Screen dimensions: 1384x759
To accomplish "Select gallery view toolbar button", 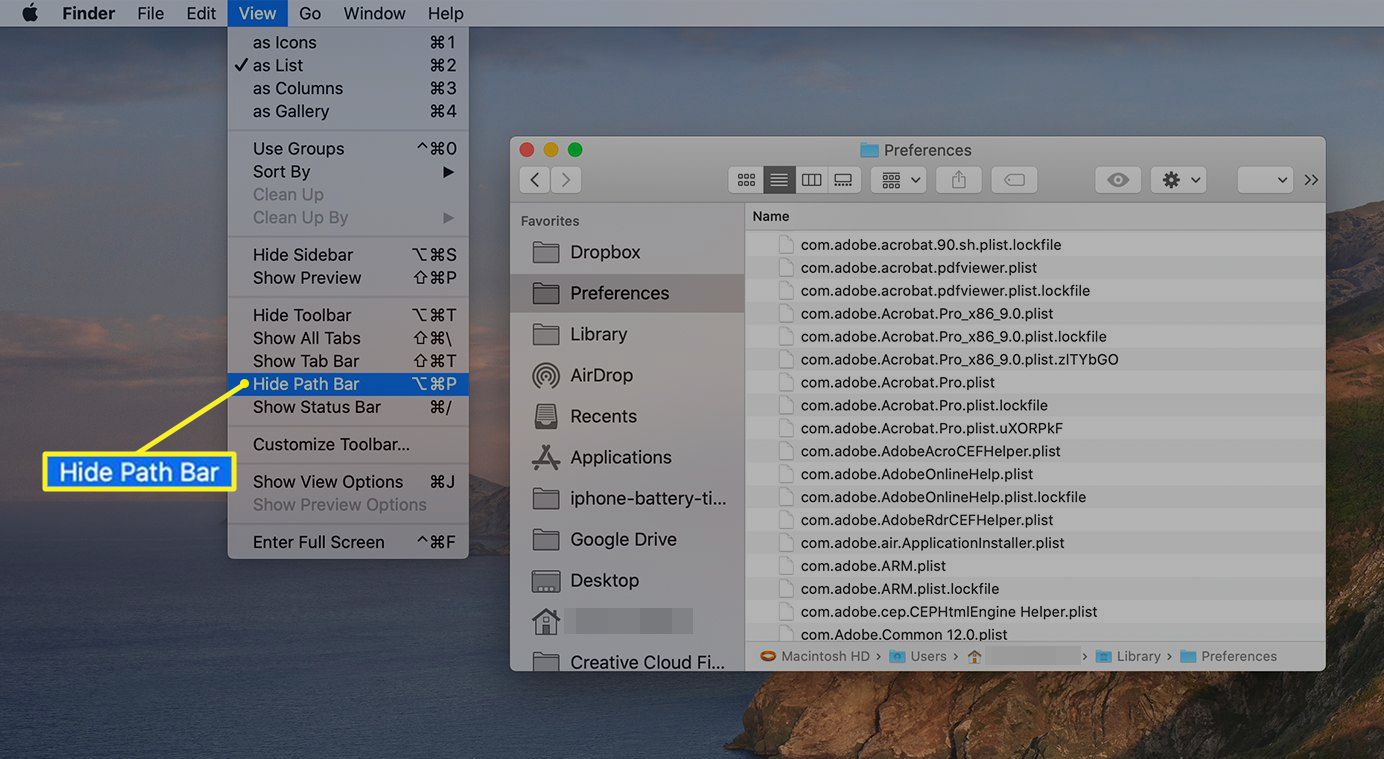I will coord(844,180).
